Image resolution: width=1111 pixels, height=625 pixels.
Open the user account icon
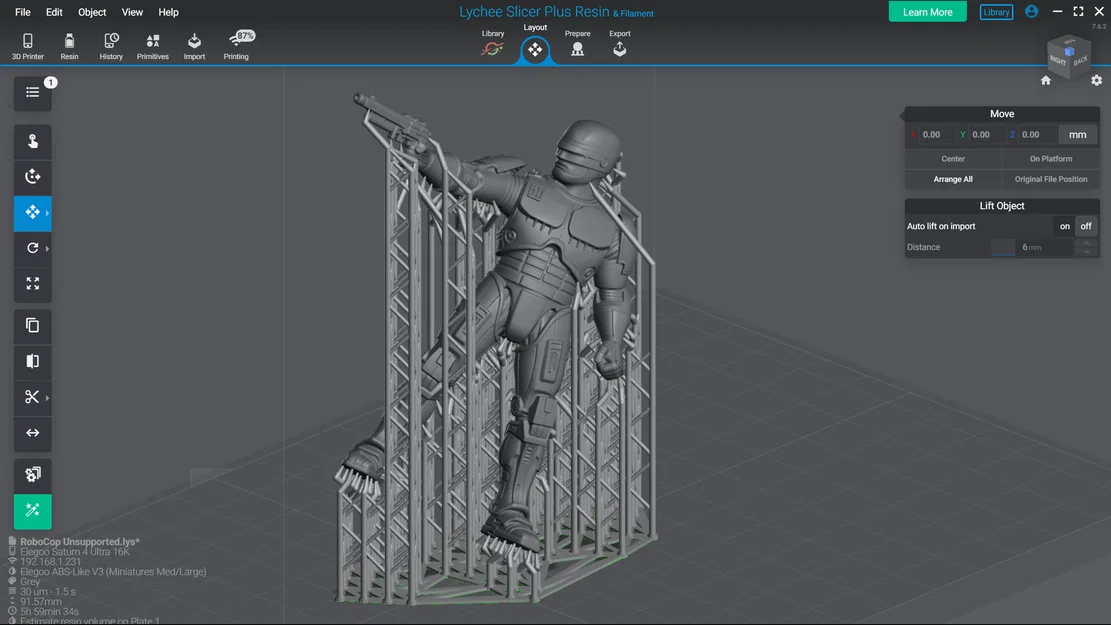pyautogui.click(x=1032, y=11)
